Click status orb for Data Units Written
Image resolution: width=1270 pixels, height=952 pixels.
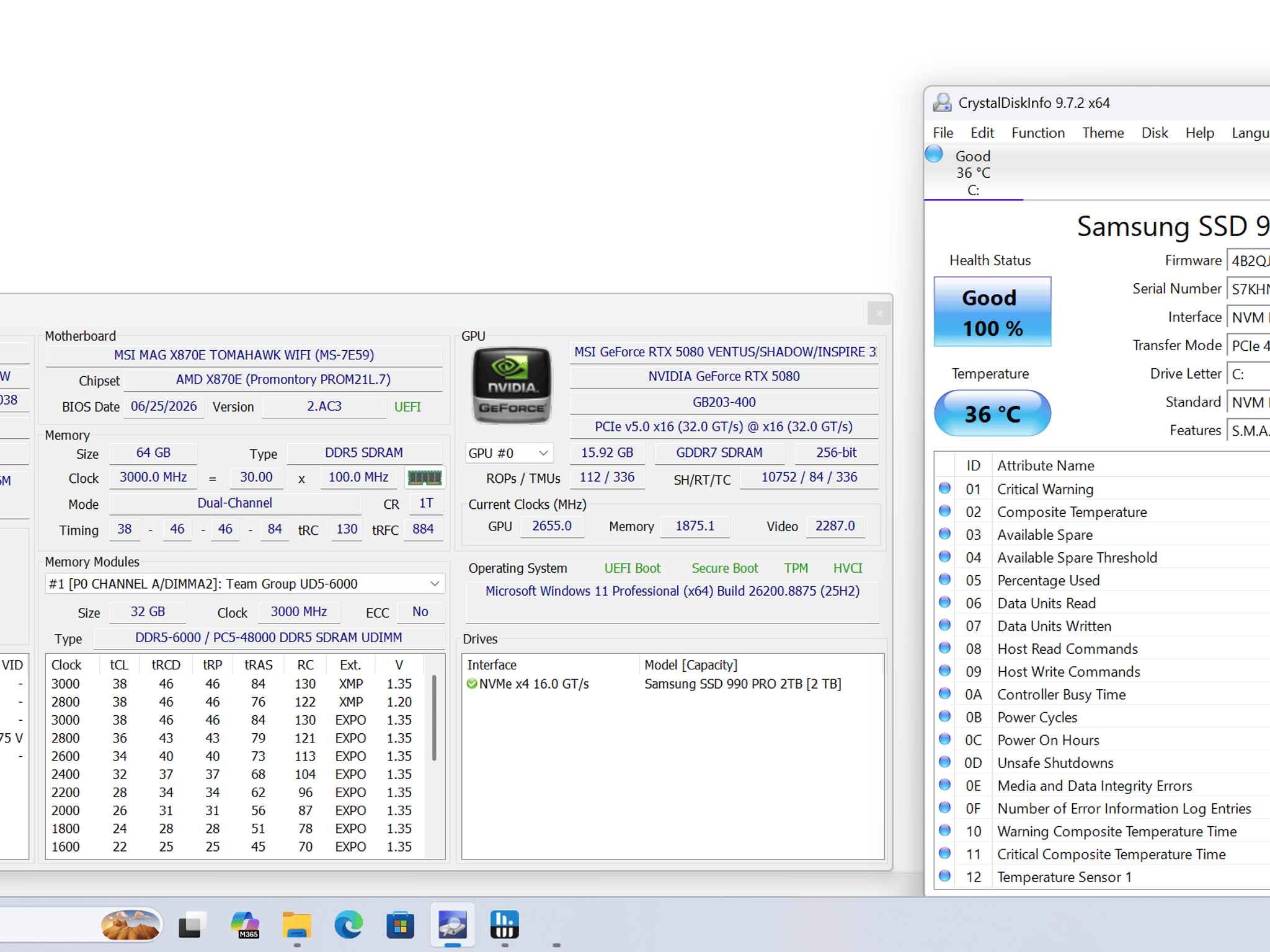tap(945, 625)
